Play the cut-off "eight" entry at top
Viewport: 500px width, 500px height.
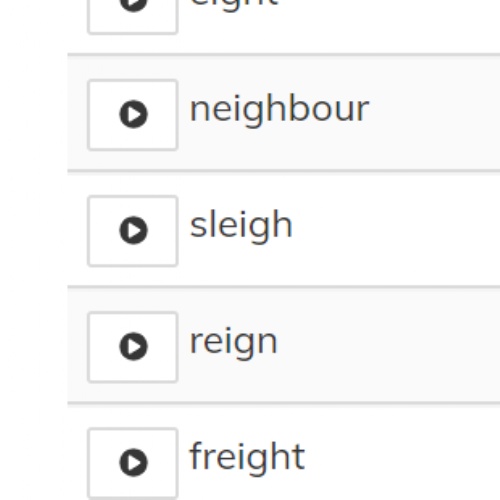(133, 15)
